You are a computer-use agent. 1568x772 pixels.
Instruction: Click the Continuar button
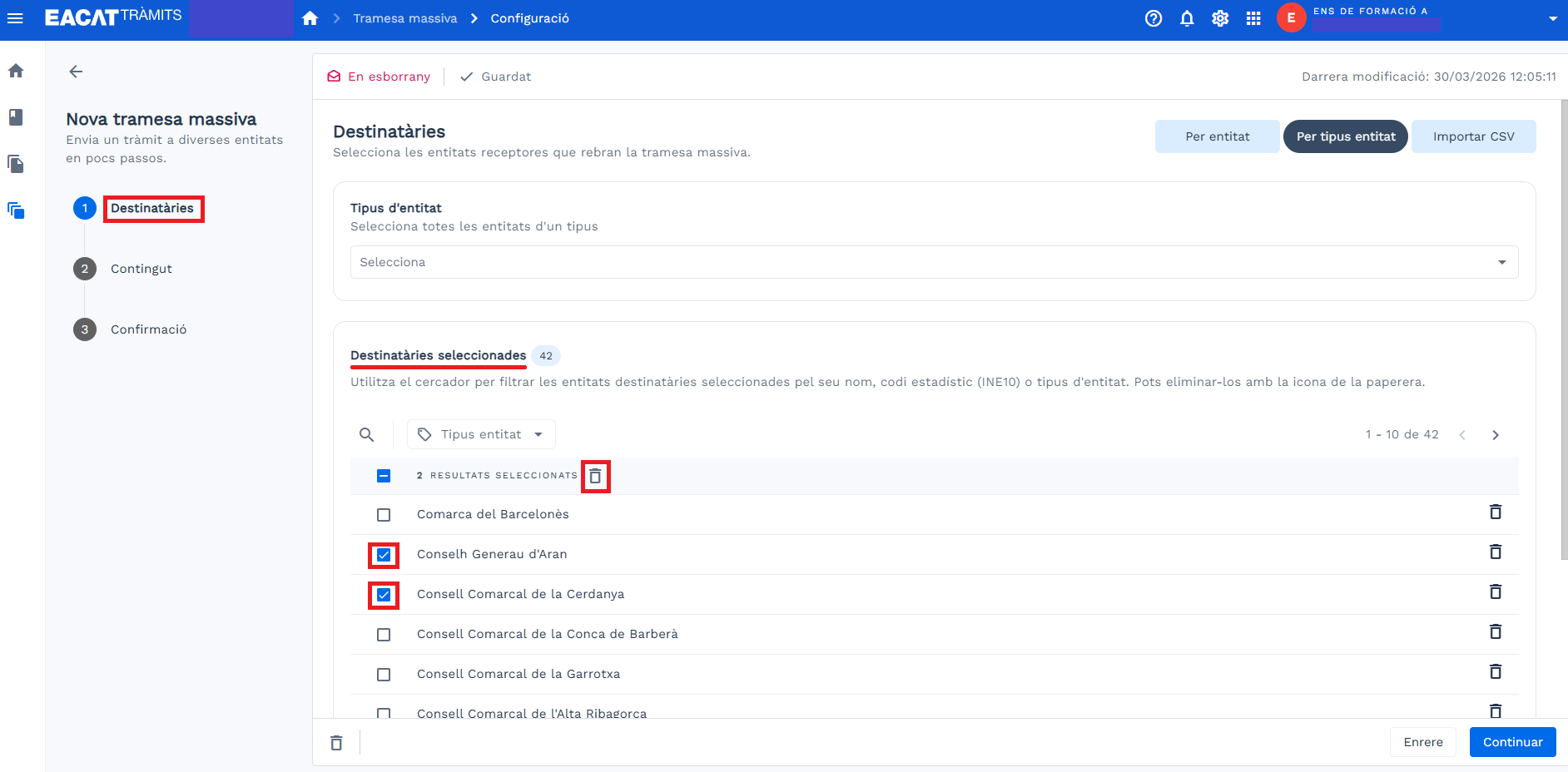tap(1512, 742)
